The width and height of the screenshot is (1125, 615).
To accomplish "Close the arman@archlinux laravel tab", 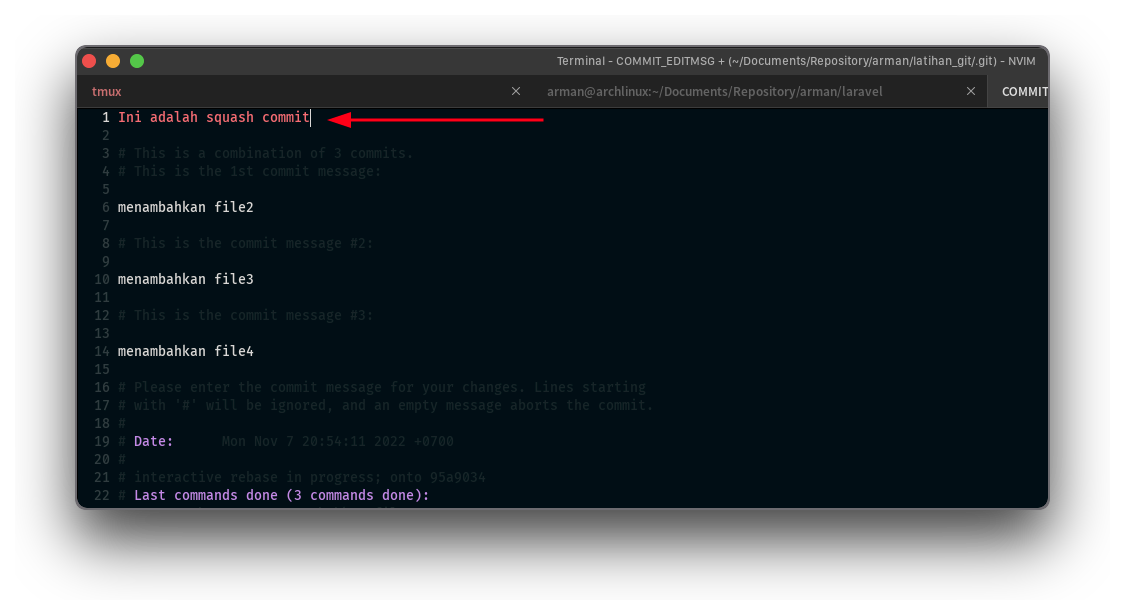I will pos(970,91).
